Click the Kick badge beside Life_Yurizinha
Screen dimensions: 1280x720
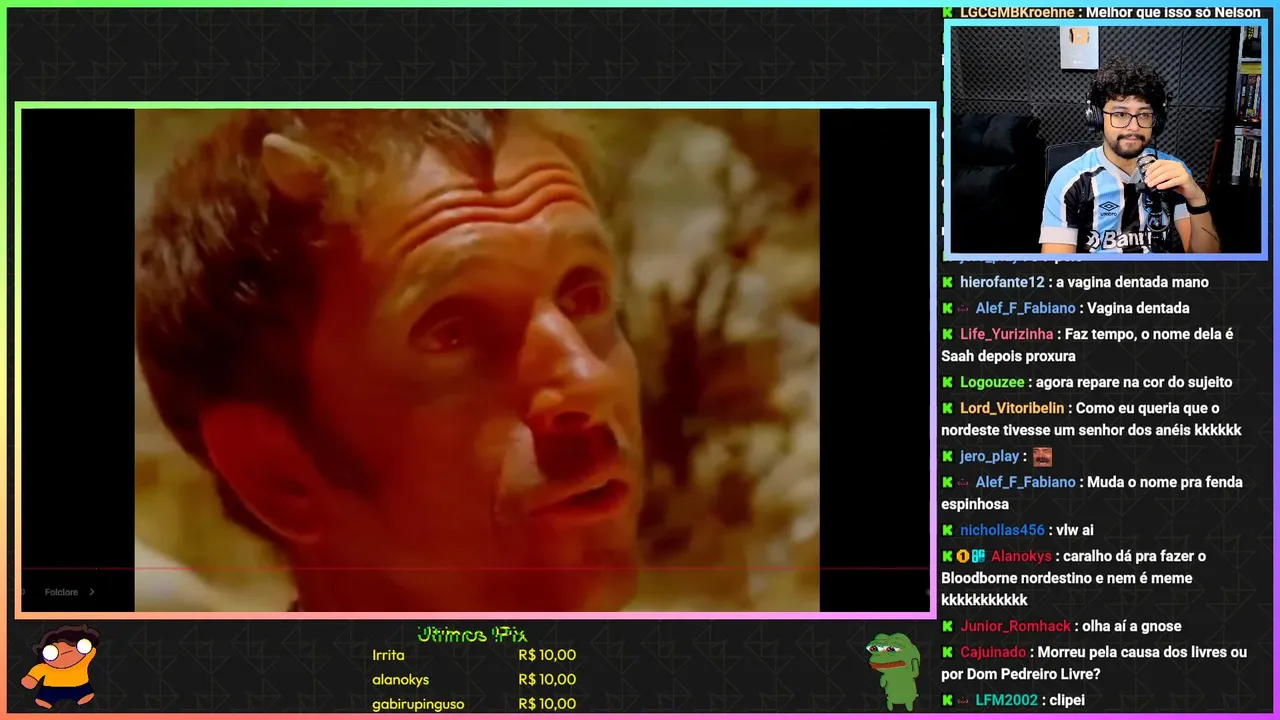tap(947, 335)
